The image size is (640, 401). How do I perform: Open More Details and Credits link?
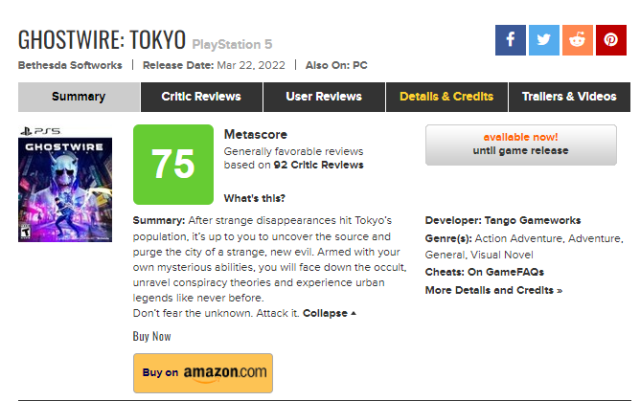pyautogui.click(x=493, y=290)
